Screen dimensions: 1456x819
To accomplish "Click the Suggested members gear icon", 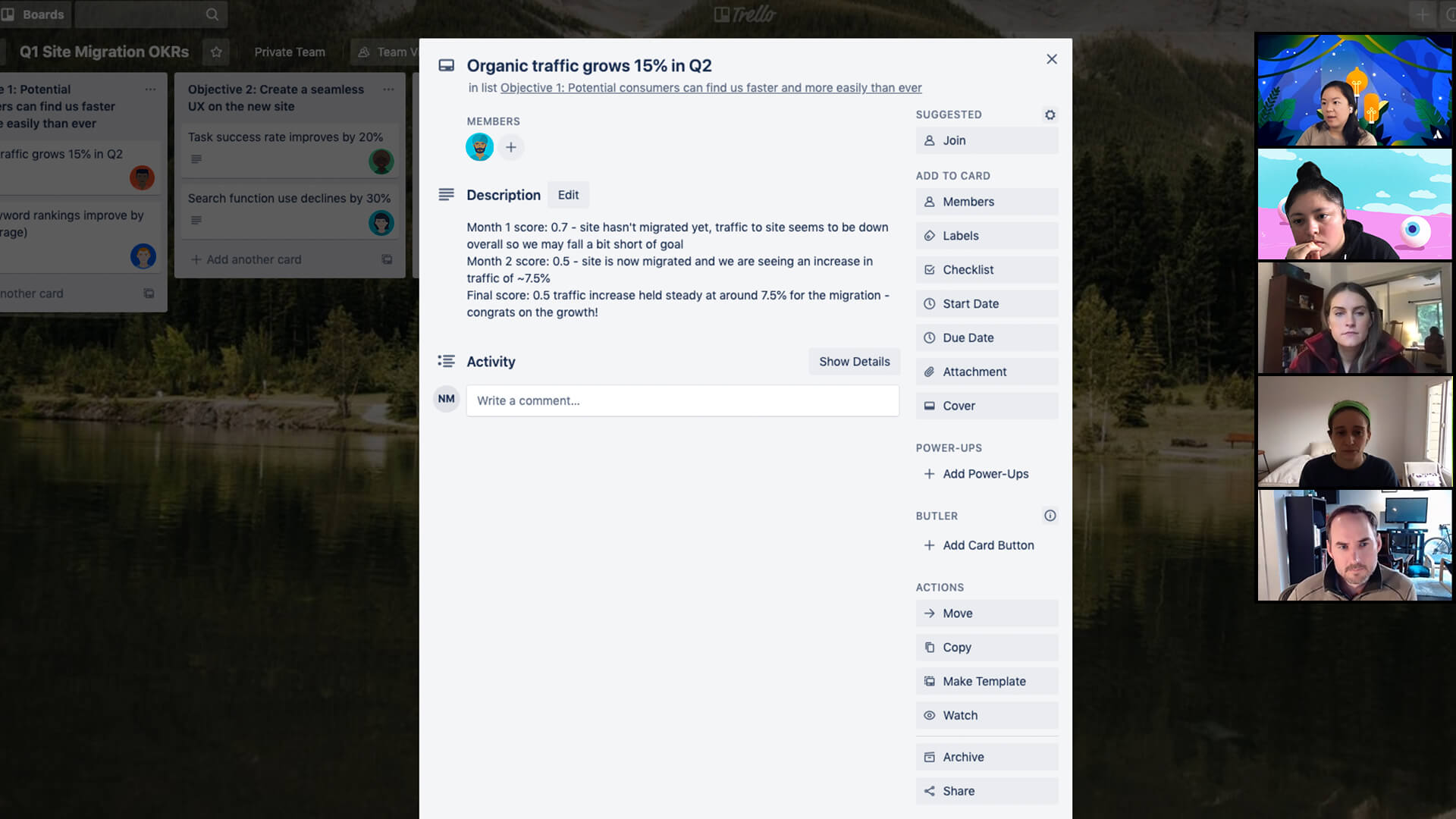I will coord(1050,114).
